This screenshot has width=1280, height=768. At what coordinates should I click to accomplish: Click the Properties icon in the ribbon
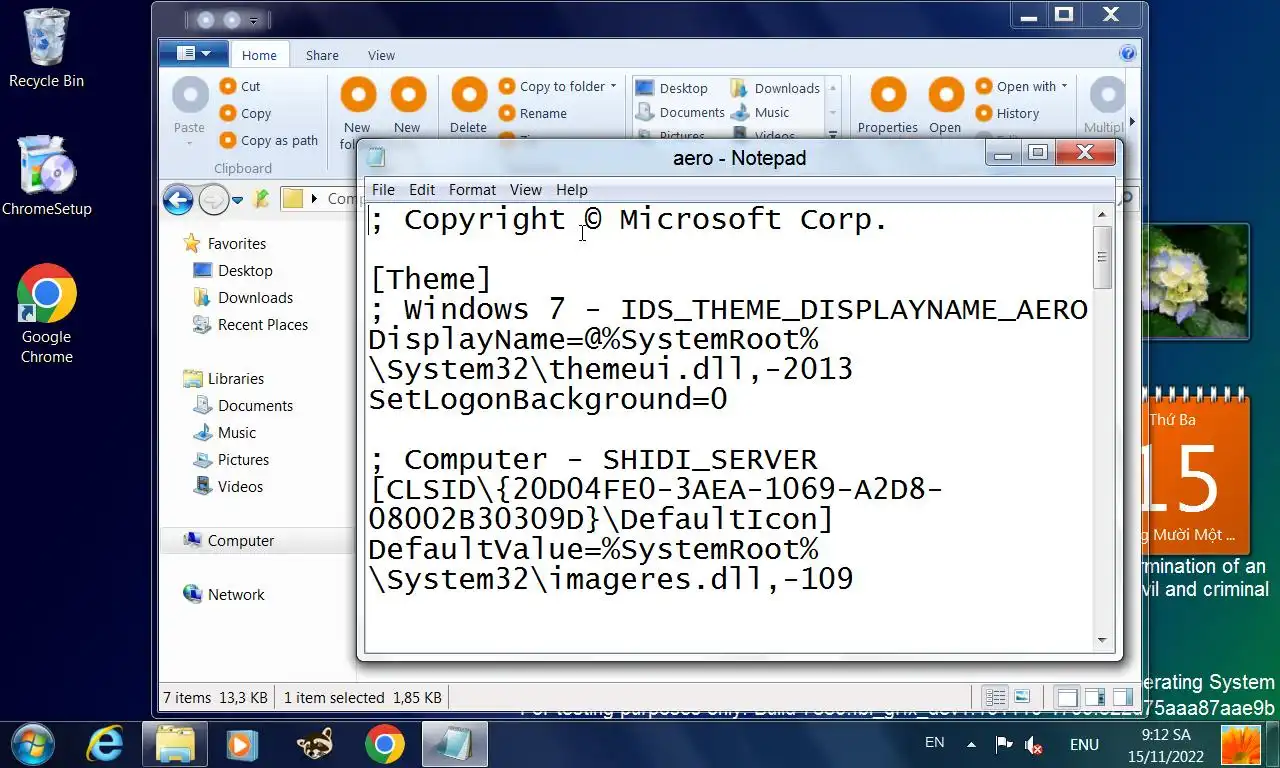pos(888,95)
